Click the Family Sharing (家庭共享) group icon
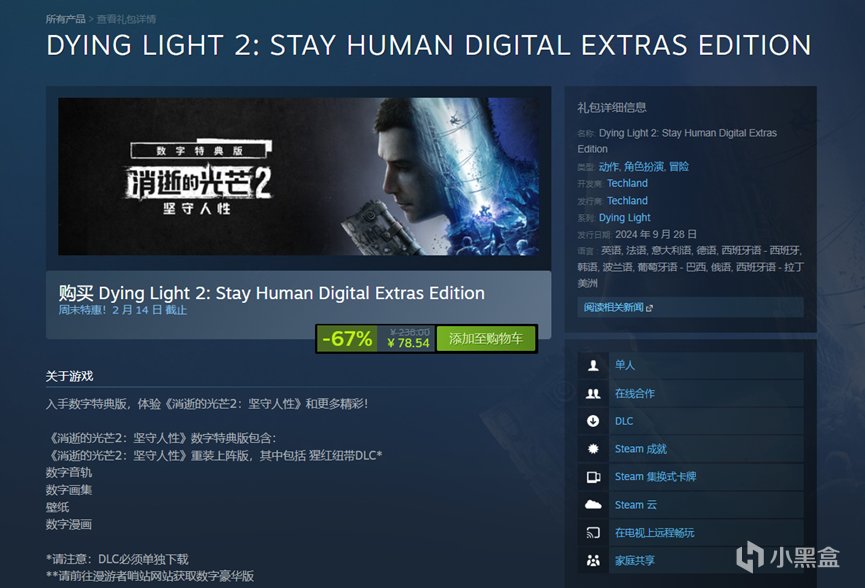This screenshot has height=588, width=865. [593, 560]
